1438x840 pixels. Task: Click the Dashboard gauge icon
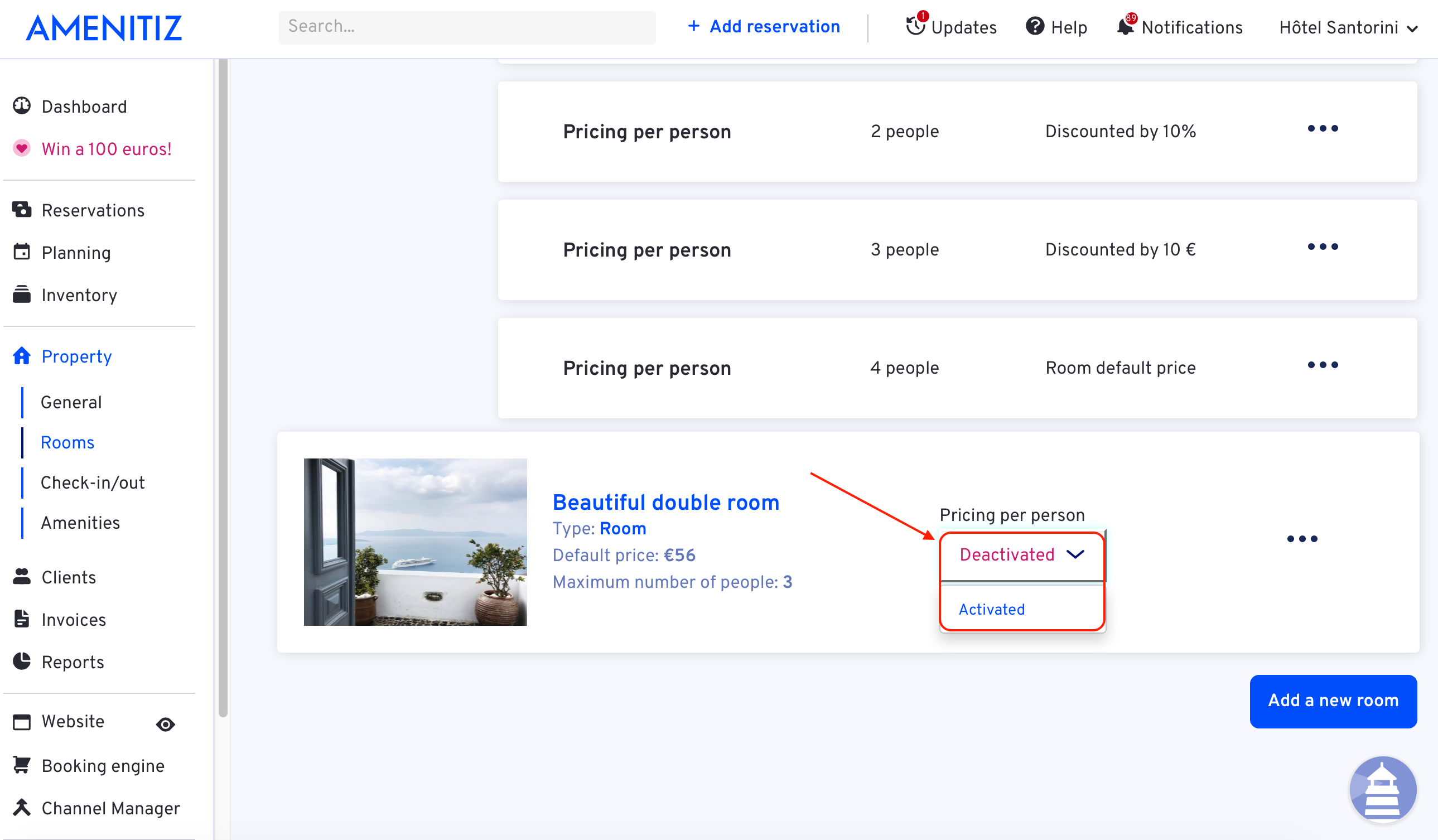[x=22, y=106]
